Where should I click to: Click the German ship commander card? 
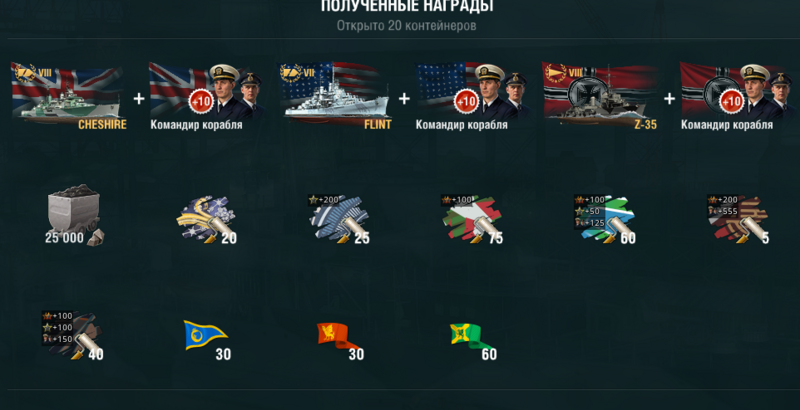tap(737, 96)
